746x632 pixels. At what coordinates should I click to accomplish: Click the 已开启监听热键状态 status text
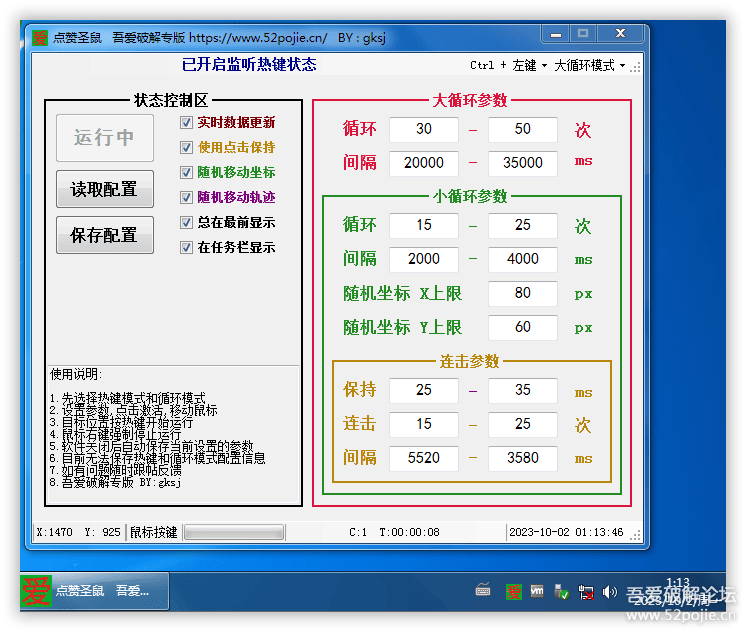[249, 64]
